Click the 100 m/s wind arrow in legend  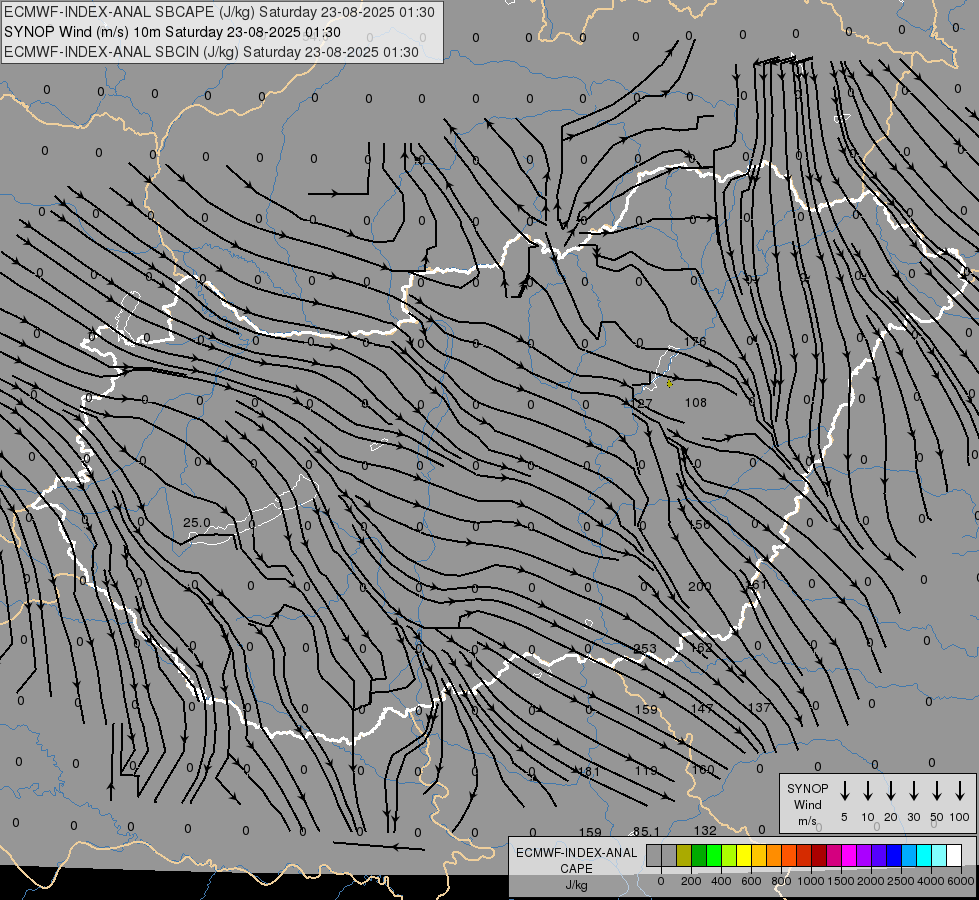point(960,791)
